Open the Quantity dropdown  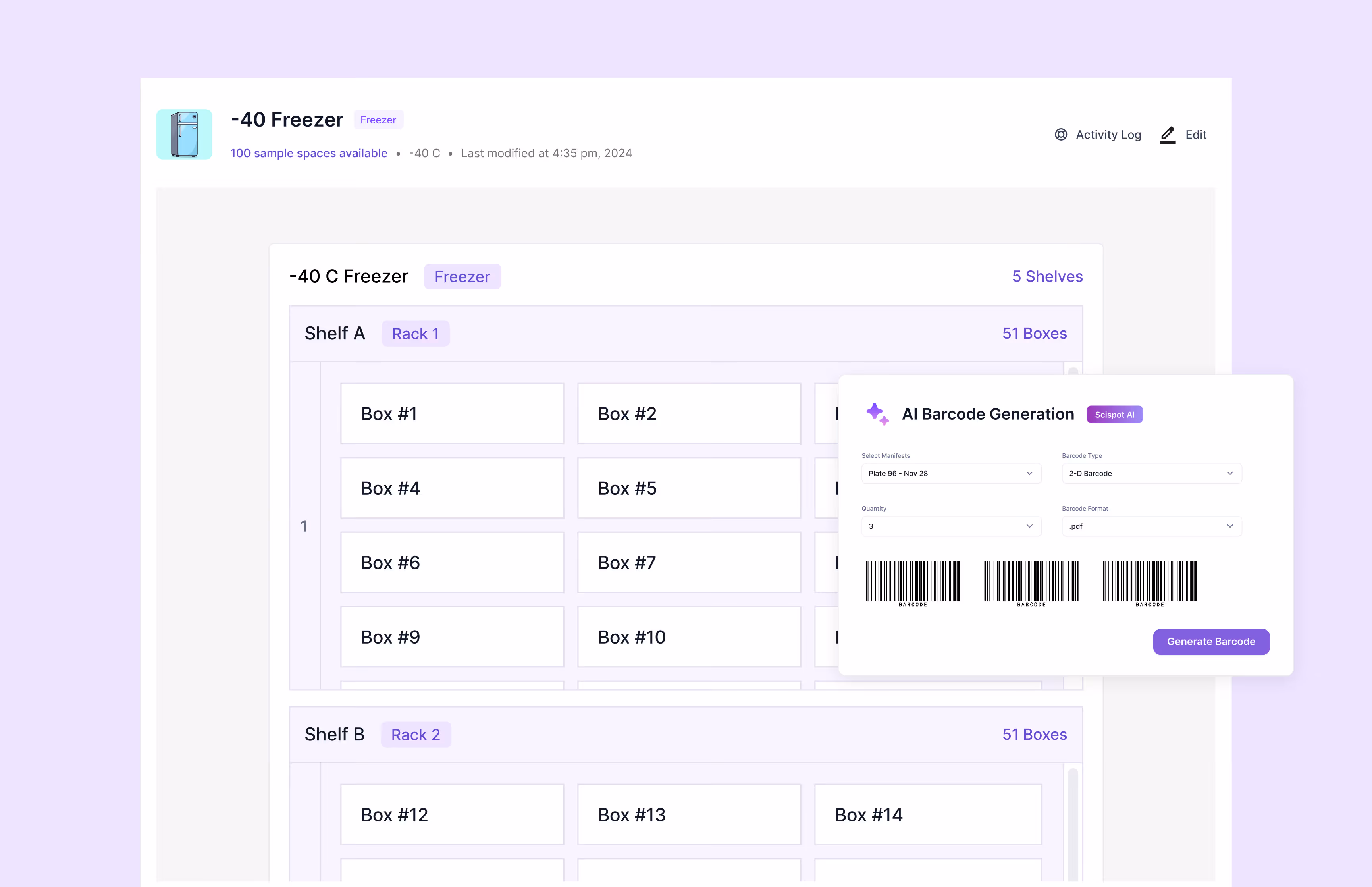point(950,526)
